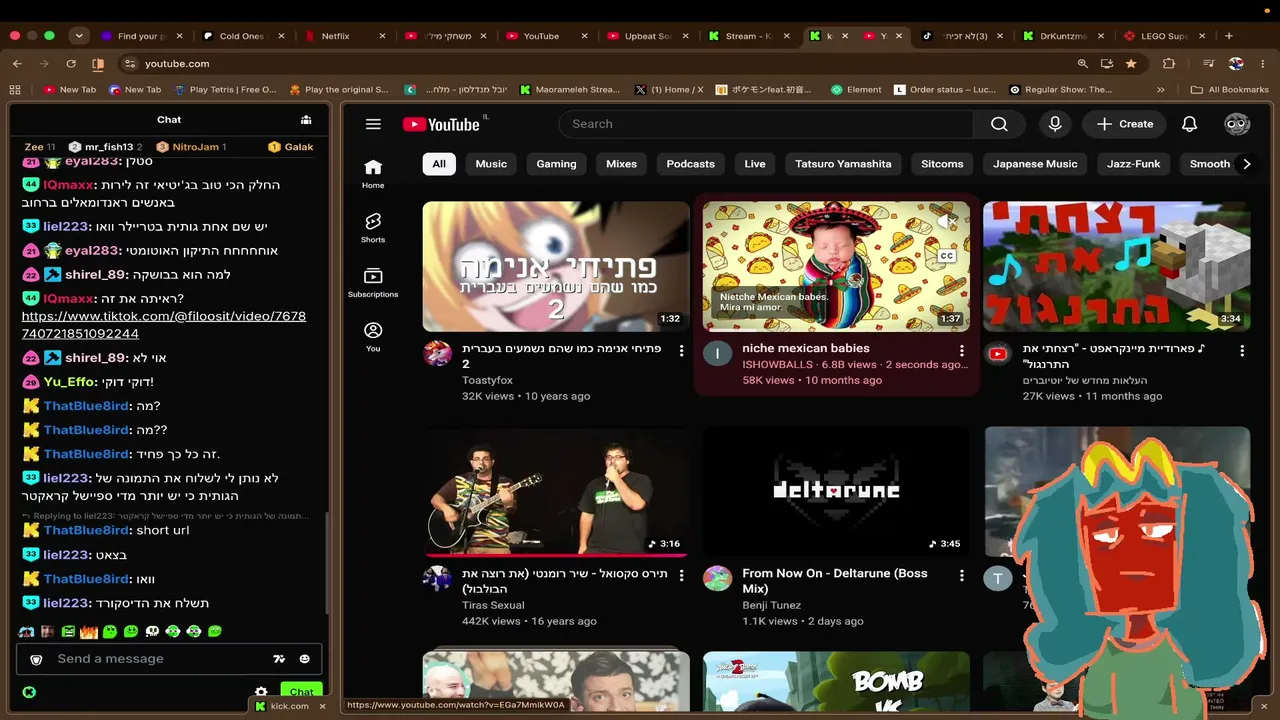Screen dimensions: 1280x720
Task: Open the YouTube account avatar menu
Action: 1237,124
